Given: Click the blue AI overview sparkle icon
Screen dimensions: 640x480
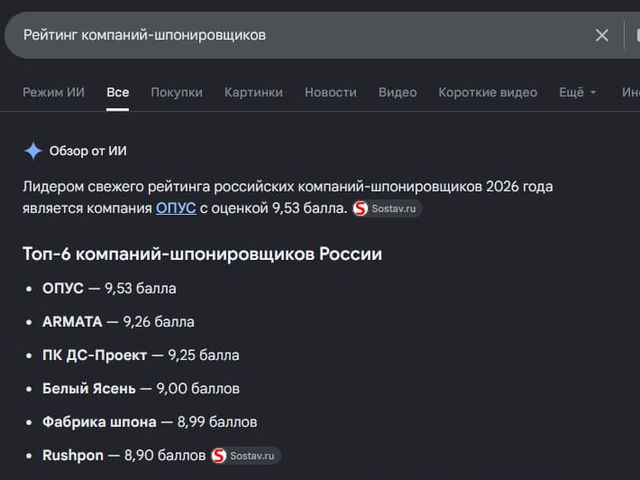Looking at the screenshot, I should (33, 151).
